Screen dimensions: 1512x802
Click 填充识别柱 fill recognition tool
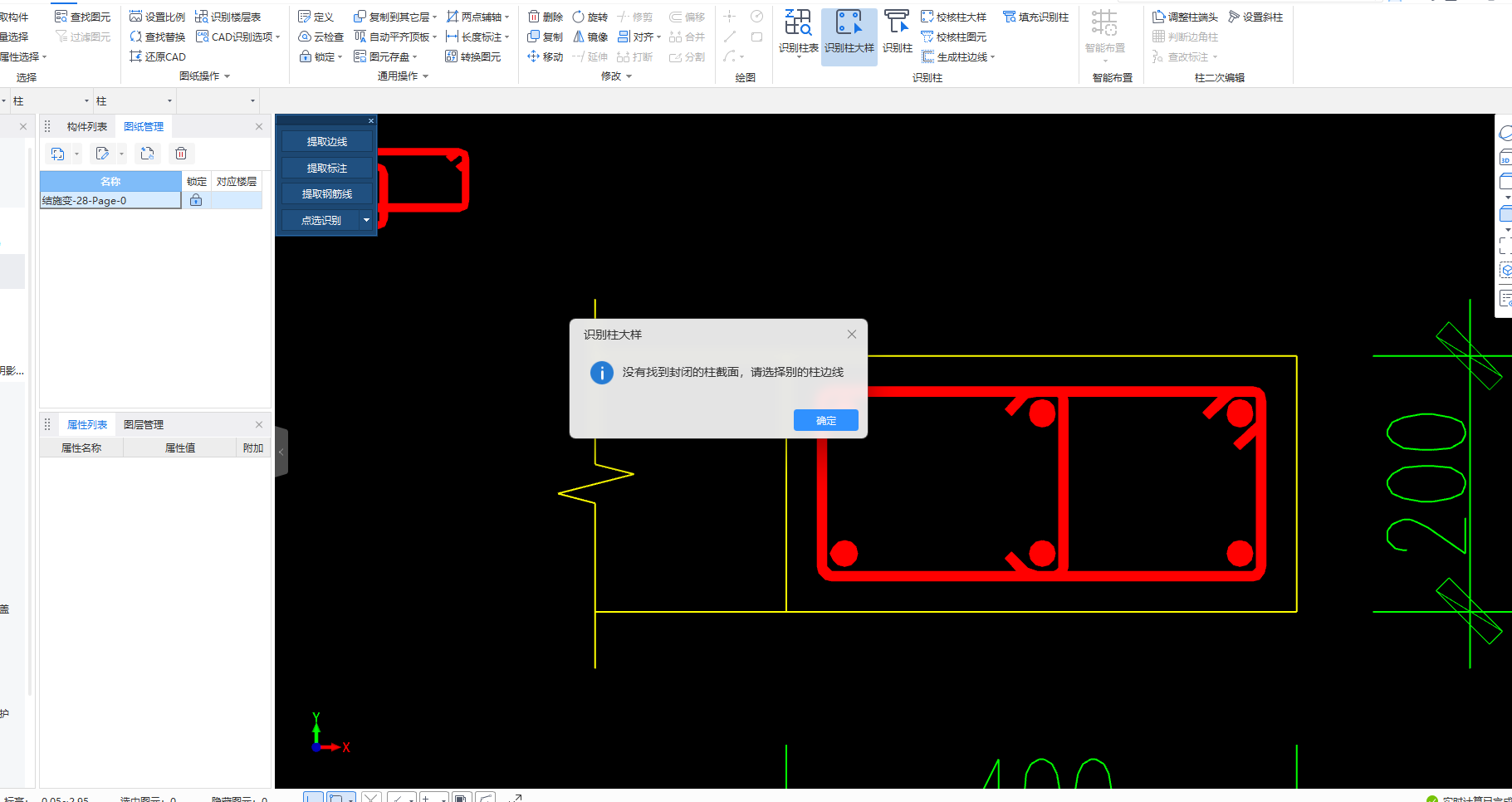tap(1035, 17)
